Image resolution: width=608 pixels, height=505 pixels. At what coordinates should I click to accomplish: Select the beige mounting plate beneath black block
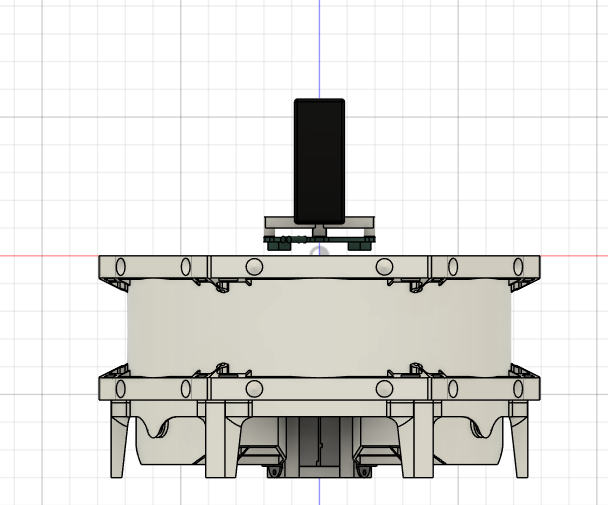pyautogui.click(x=320, y=222)
